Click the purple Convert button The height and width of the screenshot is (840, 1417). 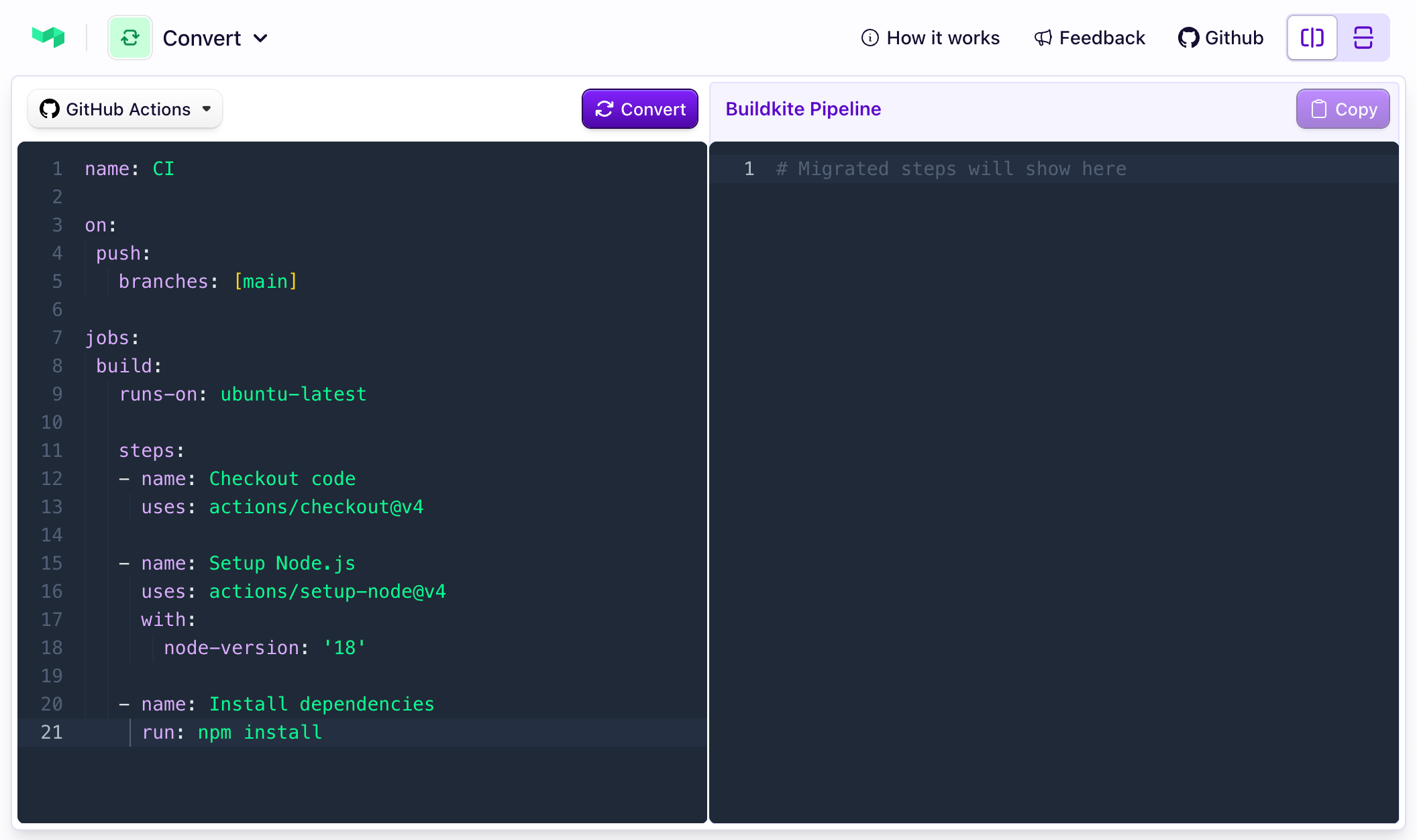coord(639,109)
